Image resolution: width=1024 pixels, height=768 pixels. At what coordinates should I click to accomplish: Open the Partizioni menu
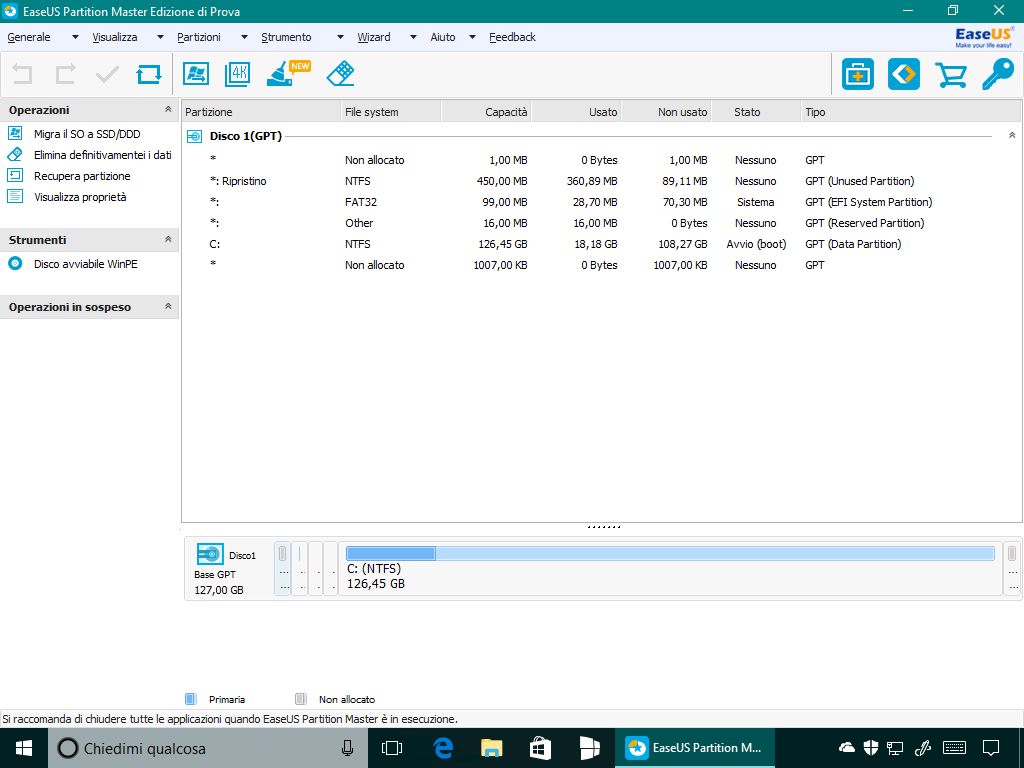(x=199, y=37)
